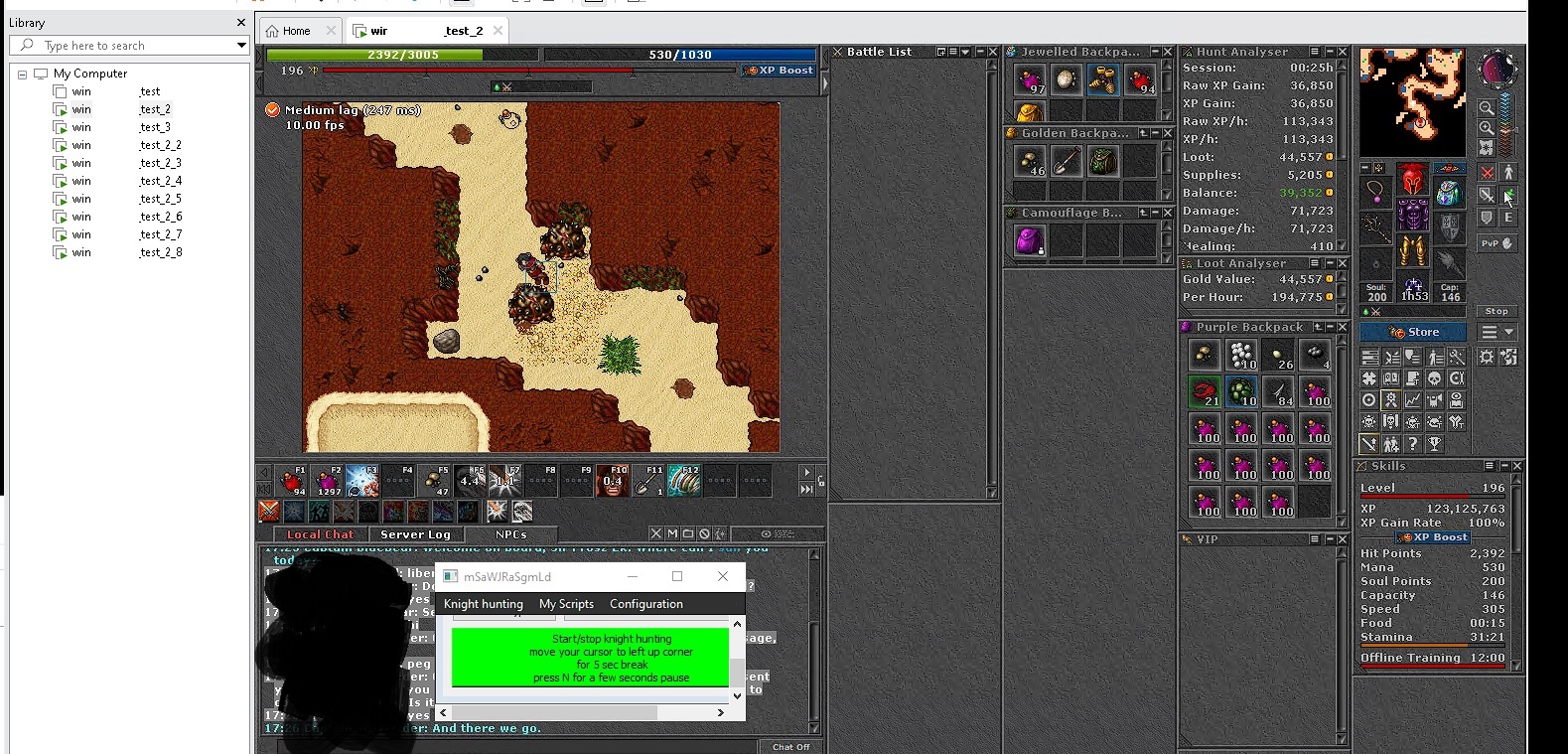Click the shovel in the Golden Backpack
Viewport: 1568px width, 754px height.
click(x=1067, y=161)
